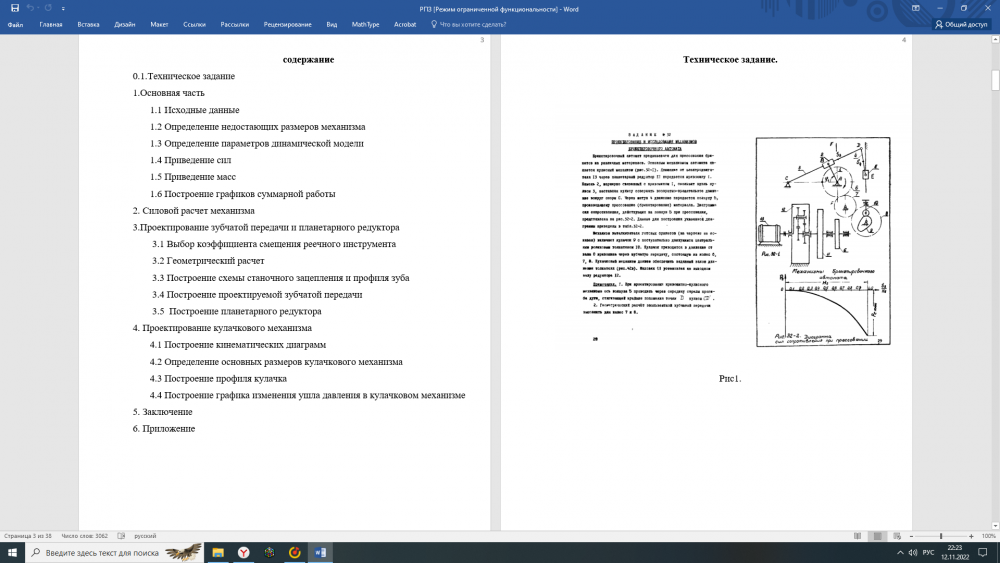Screen dimensions: 1000x563
Task: Open the Дизайн ribbon tab
Action: pyautogui.click(x=124, y=24)
